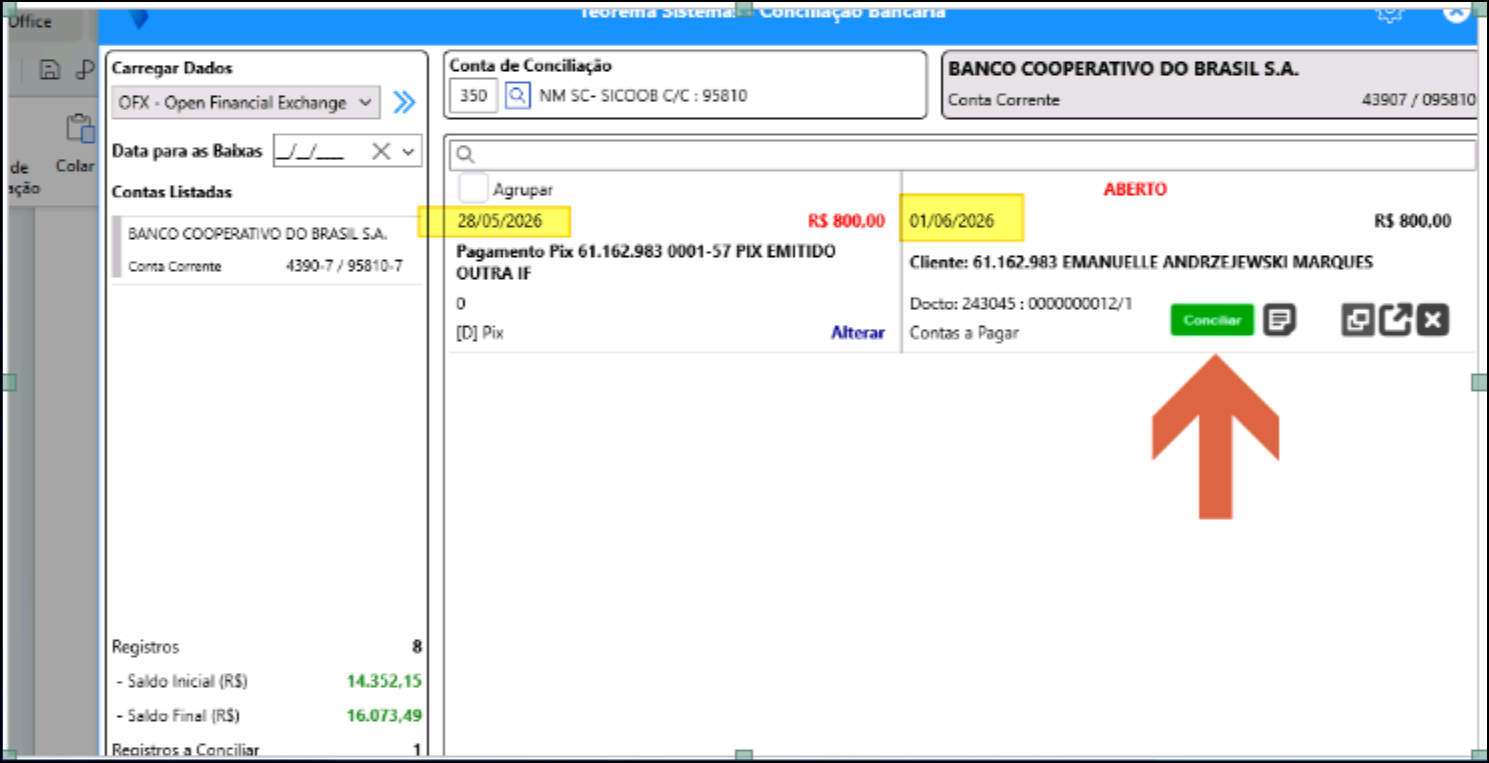Clear the Data para as Baixas date
The image size is (1489, 763).
[380, 151]
